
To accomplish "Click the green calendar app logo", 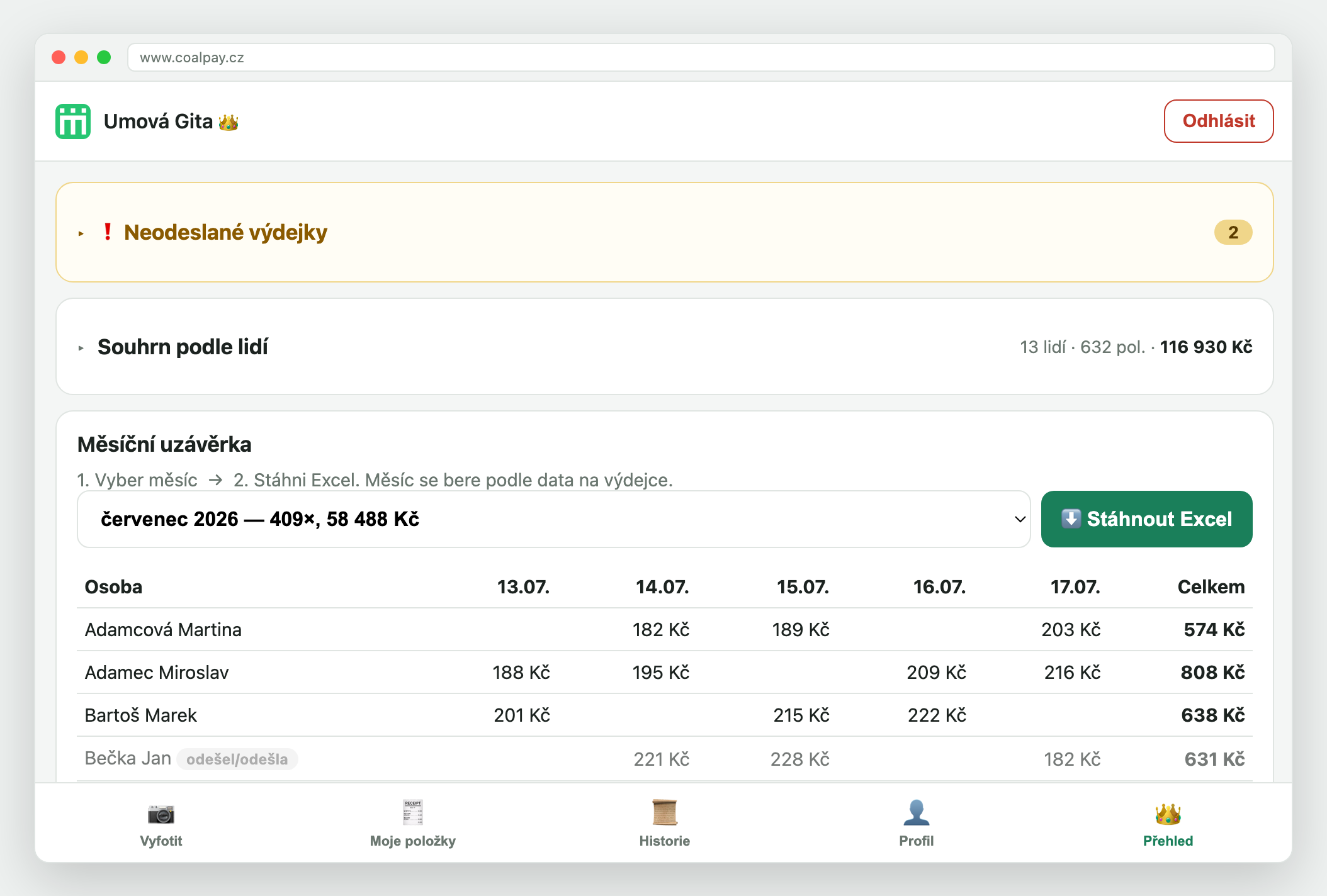I will pyautogui.click(x=73, y=121).
